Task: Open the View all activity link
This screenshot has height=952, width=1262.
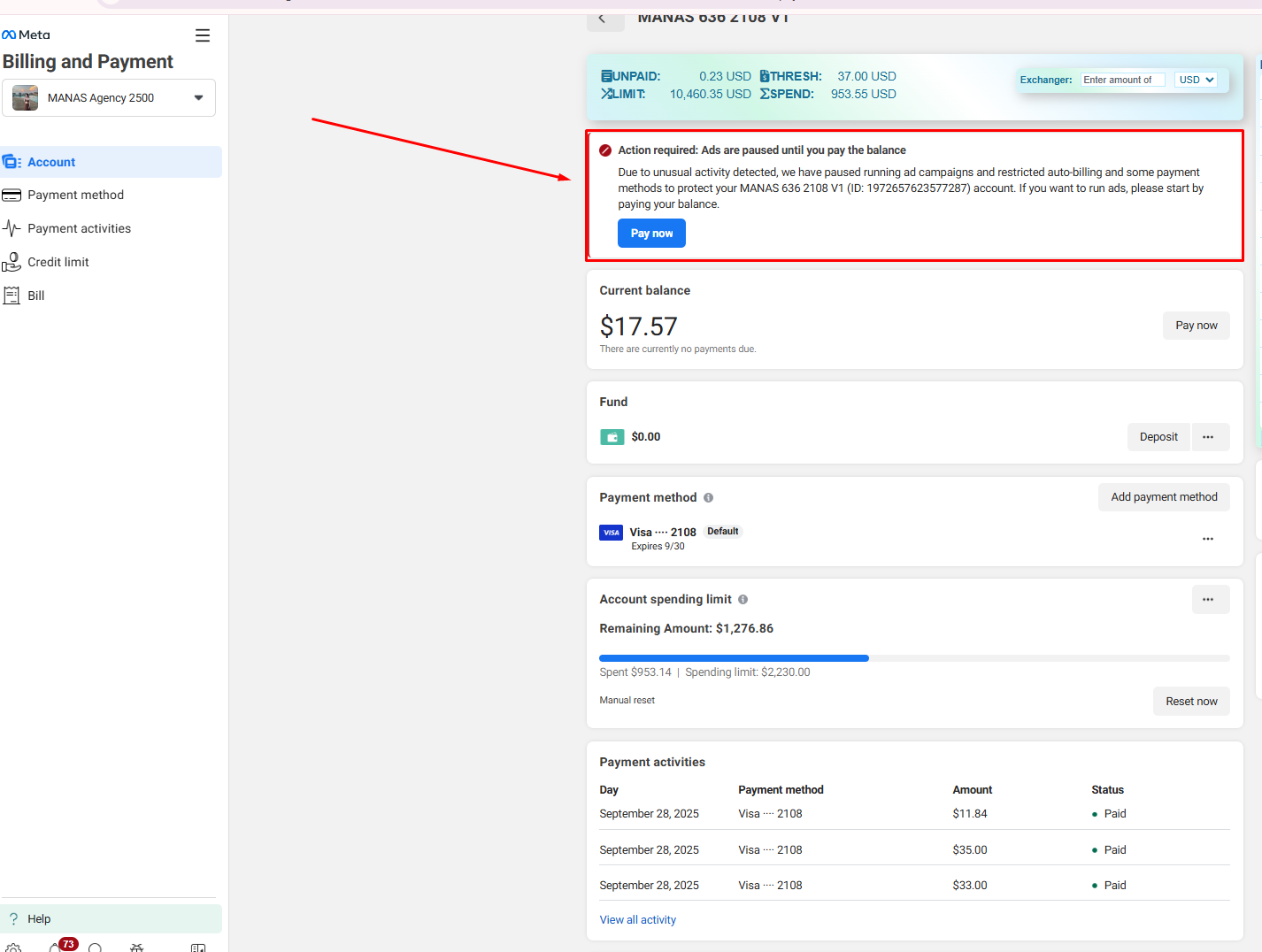Action: pos(637,920)
